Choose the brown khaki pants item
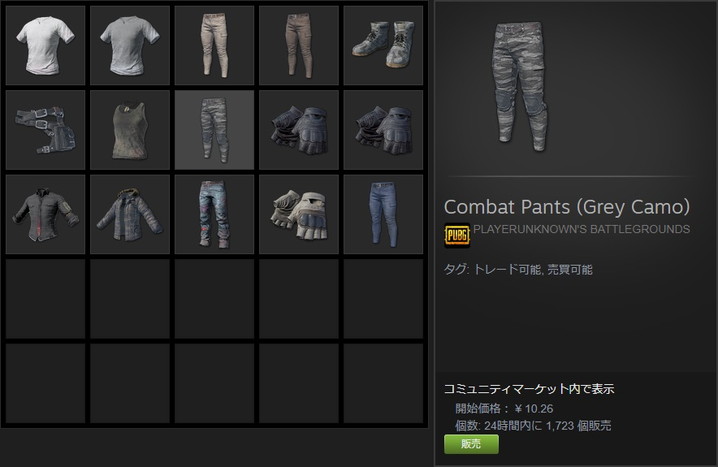This screenshot has height=467, width=718. [299, 45]
